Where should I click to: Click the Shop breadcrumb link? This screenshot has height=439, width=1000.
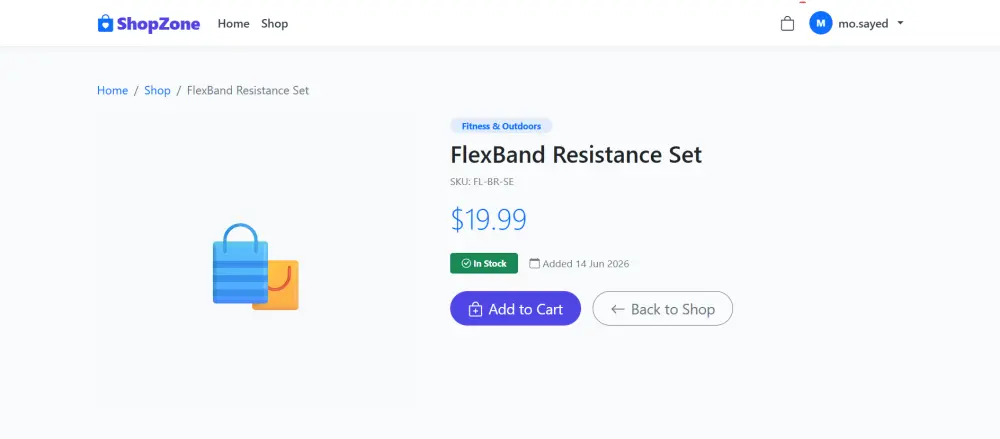coord(157,91)
